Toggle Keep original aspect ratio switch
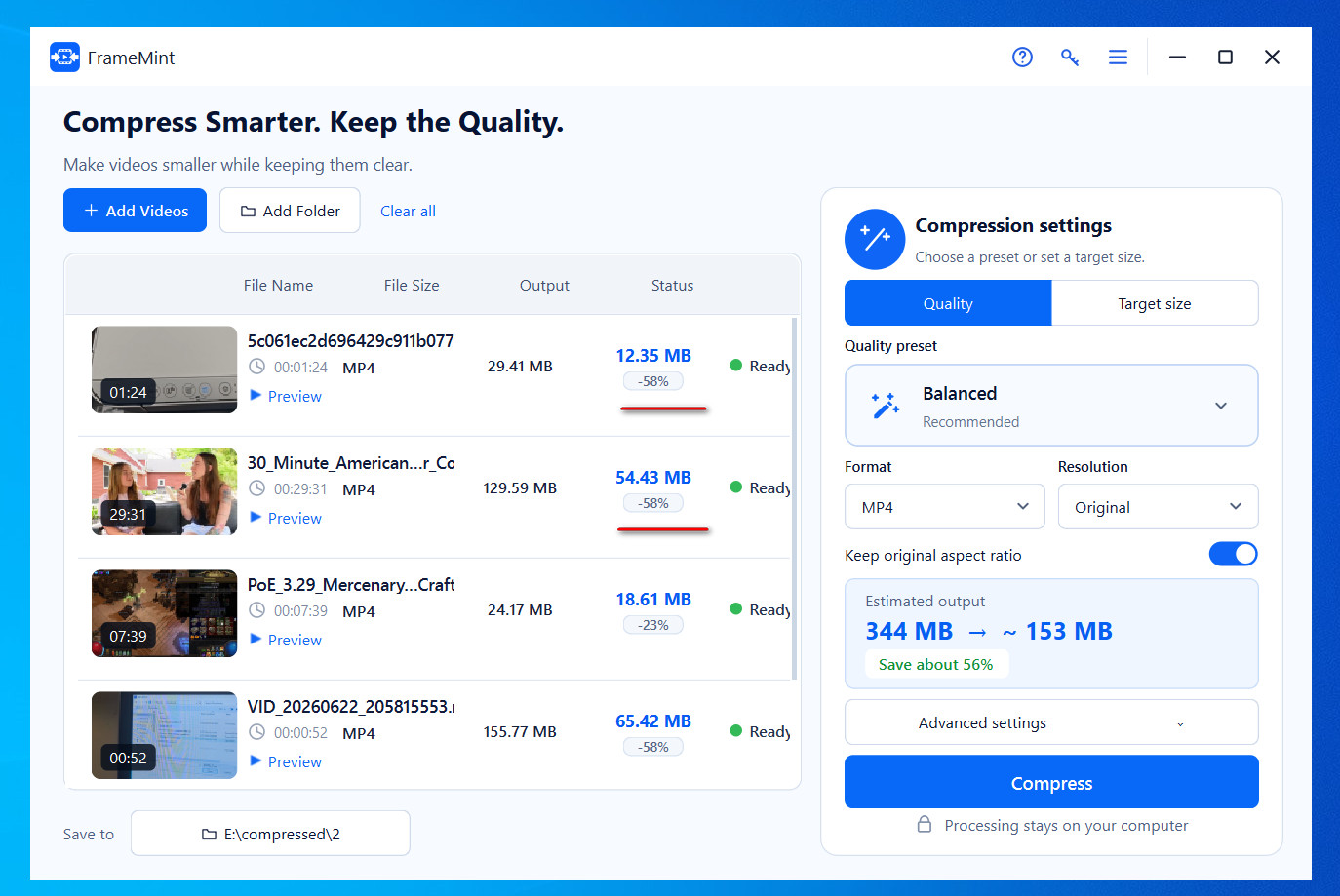 click(1233, 554)
